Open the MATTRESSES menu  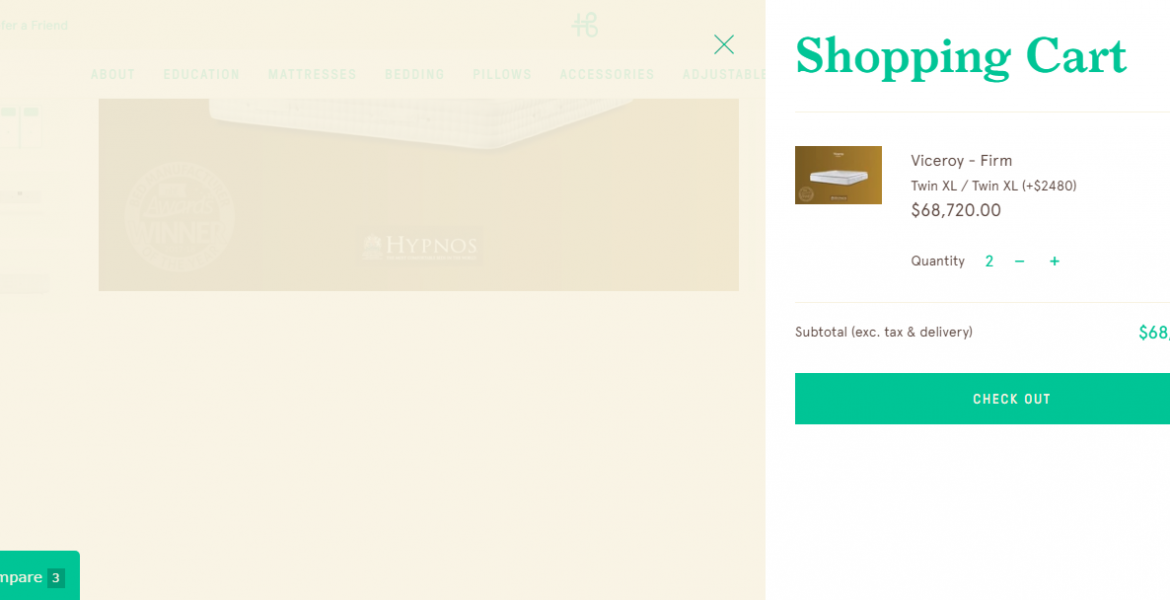313,75
